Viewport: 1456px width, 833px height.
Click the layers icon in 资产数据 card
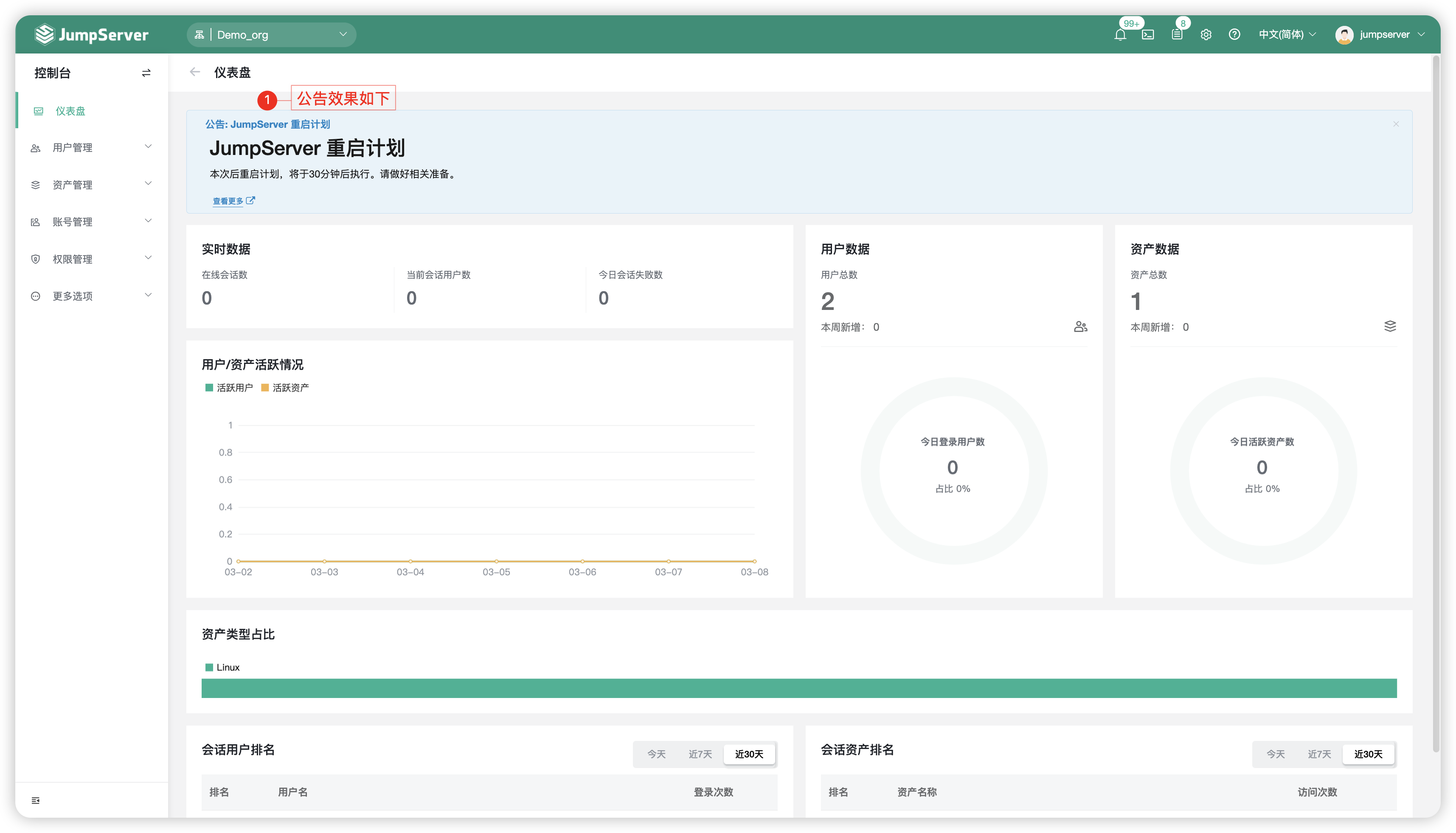click(1390, 326)
